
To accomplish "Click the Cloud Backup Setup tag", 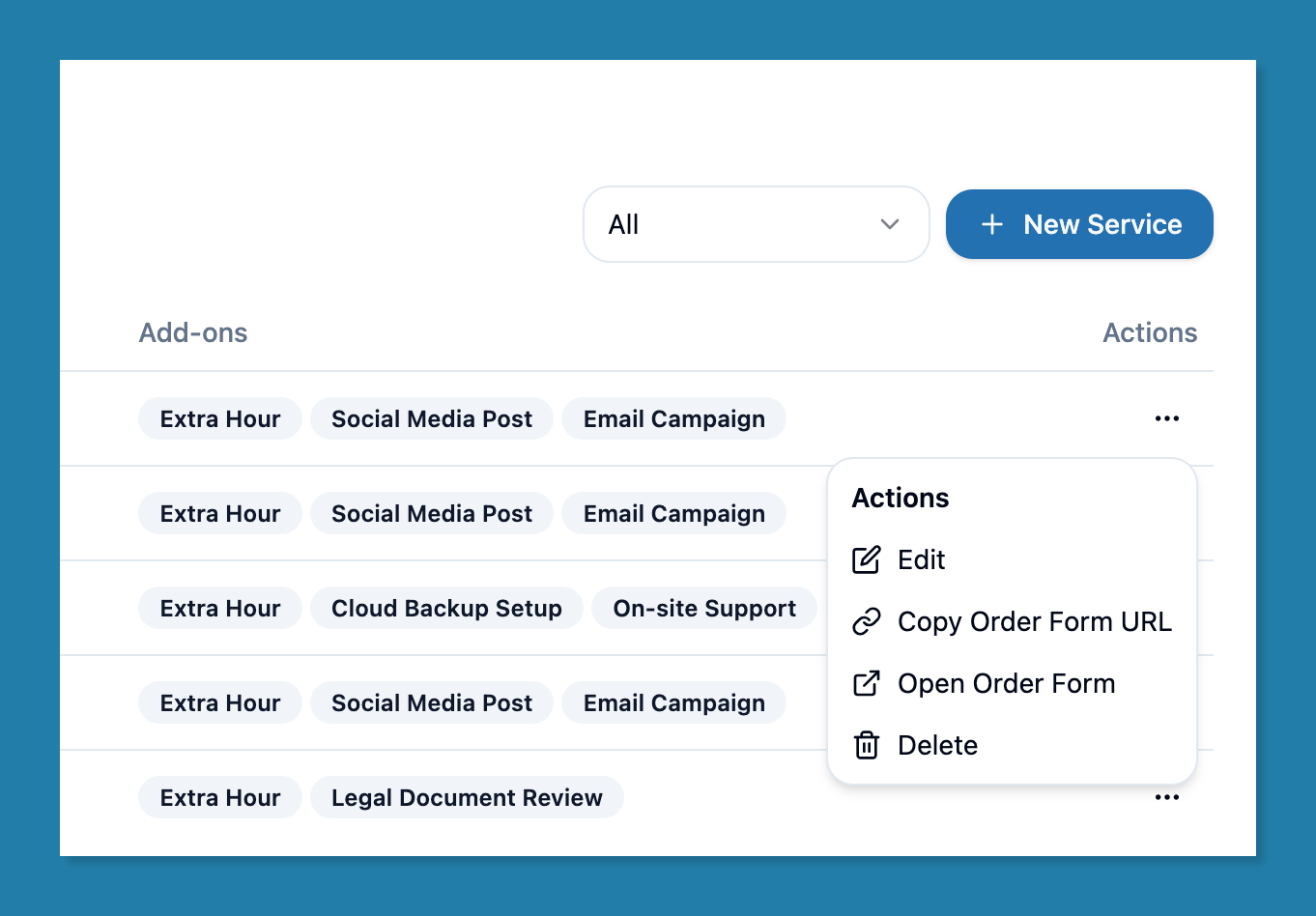I will pyautogui.click(x=446, y=608).
